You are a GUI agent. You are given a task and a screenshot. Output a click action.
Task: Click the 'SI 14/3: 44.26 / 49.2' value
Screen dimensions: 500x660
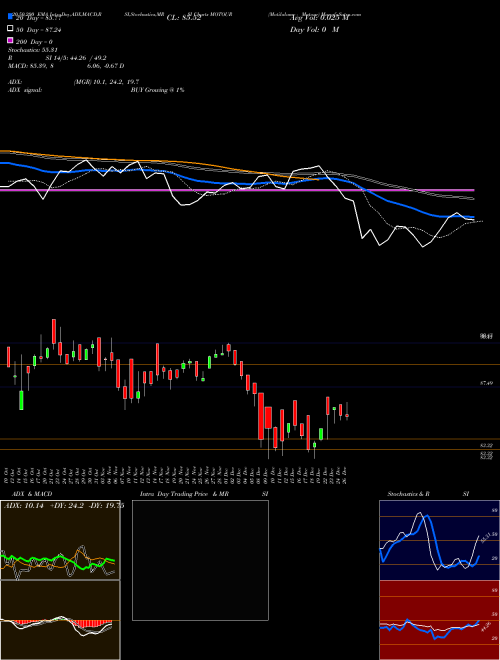[x=76, y=58]
